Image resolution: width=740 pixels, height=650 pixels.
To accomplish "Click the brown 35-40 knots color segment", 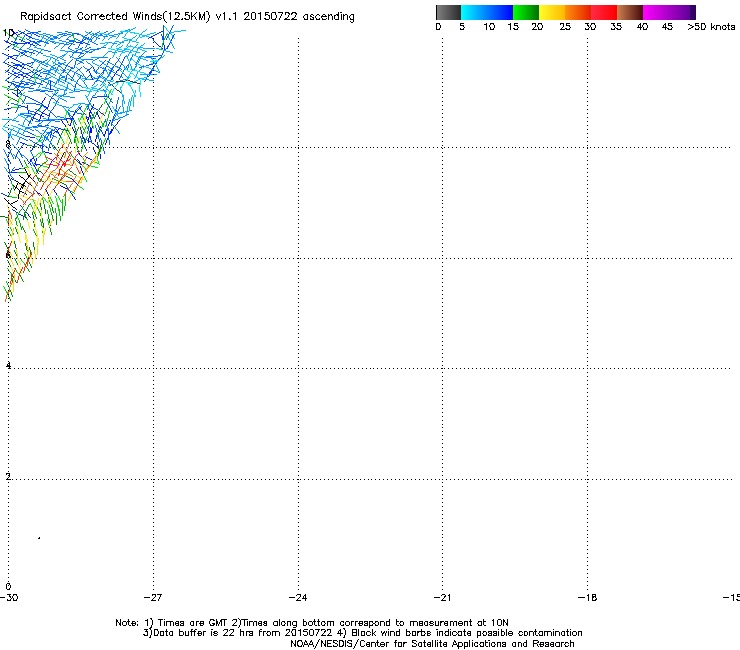I will tap(630, 12).
